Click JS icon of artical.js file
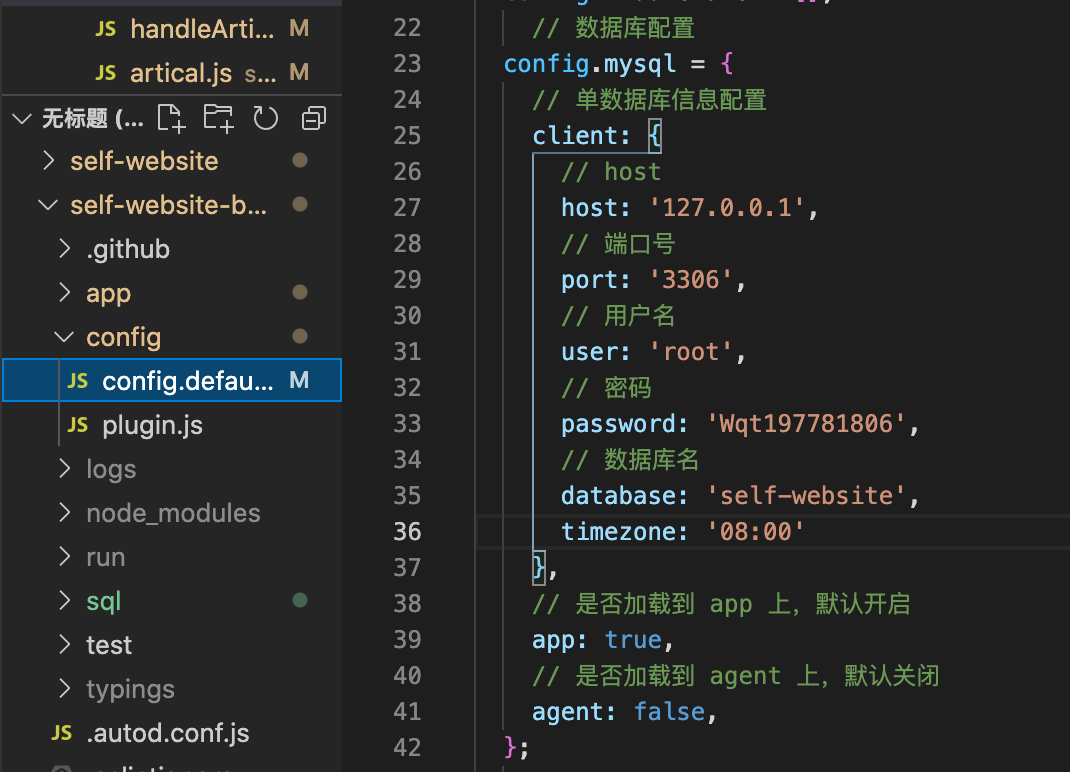 (x=105, y=73)
